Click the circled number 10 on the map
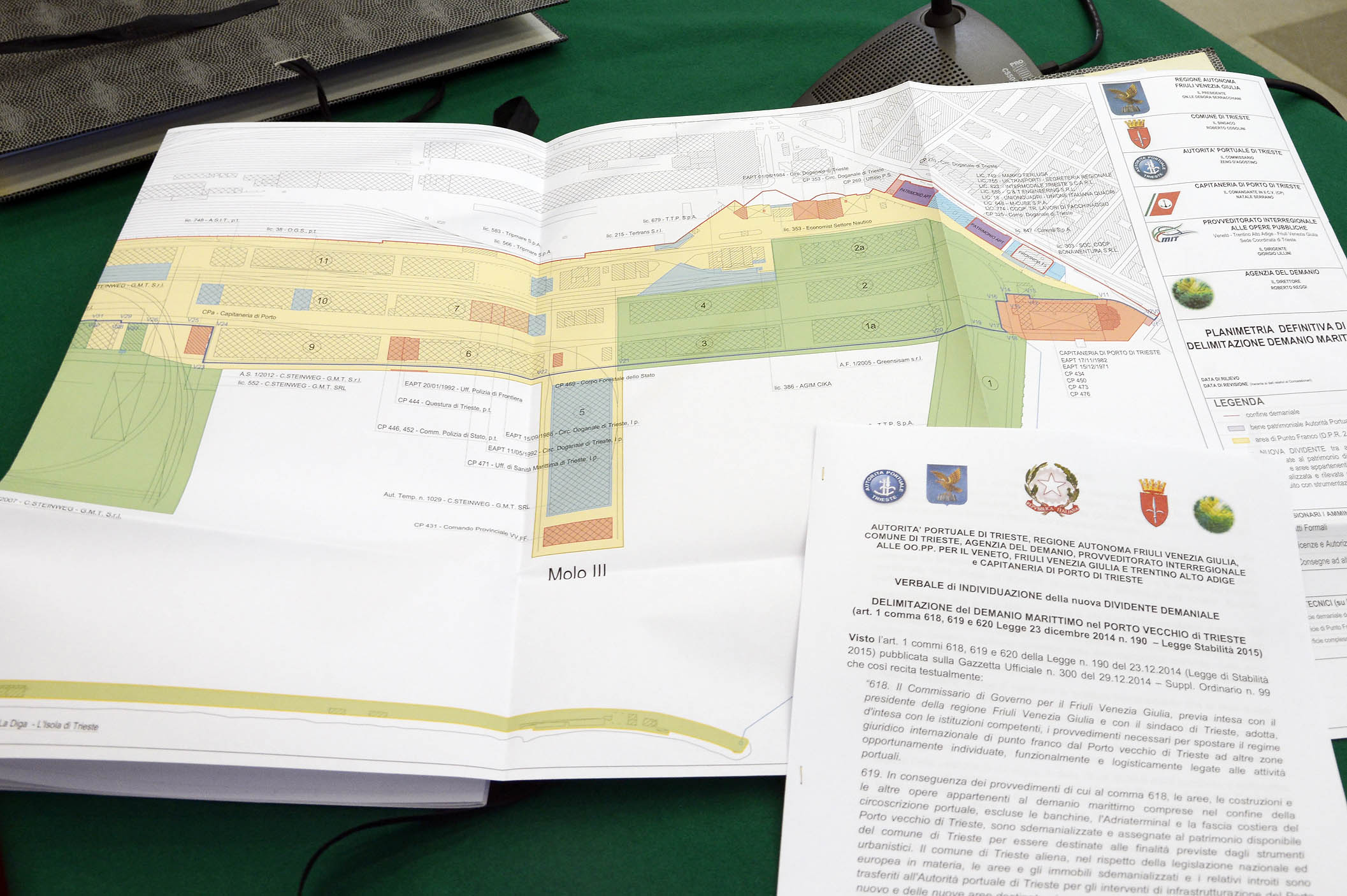The height and width of the screenshot is (896, 1347). point(322,301)
